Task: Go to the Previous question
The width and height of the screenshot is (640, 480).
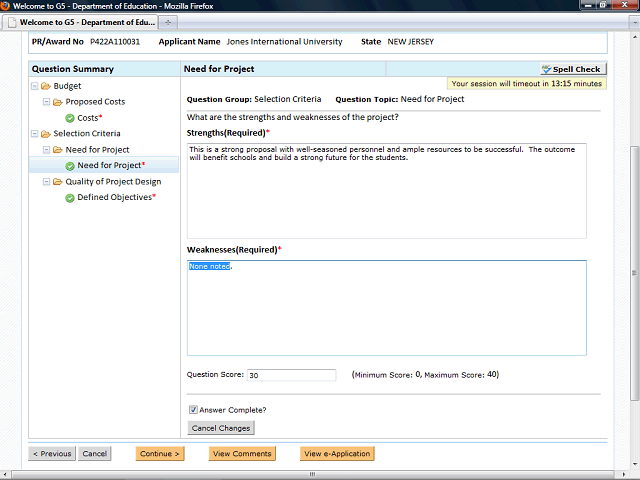Action: coord(52,453)
